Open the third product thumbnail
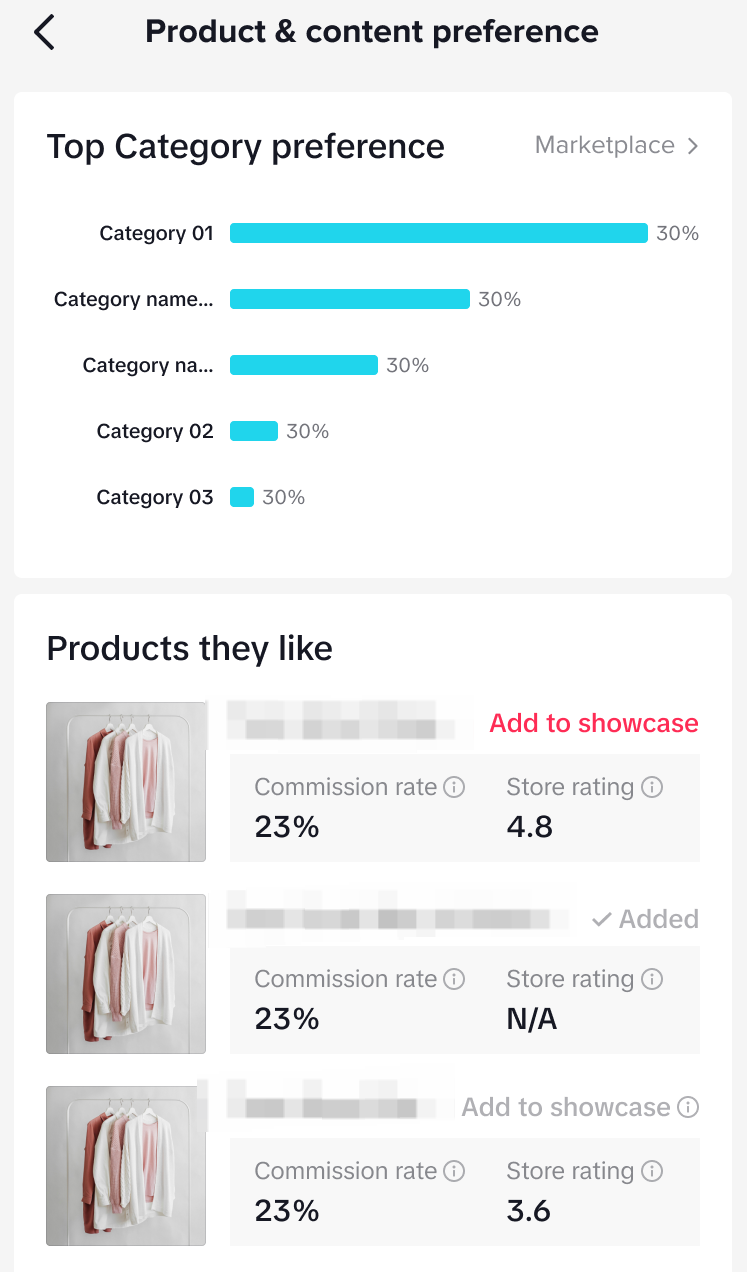Image resolution: width=747 pixels, height=1272 pixels. pyautogui.click(x=126, y=1165)
